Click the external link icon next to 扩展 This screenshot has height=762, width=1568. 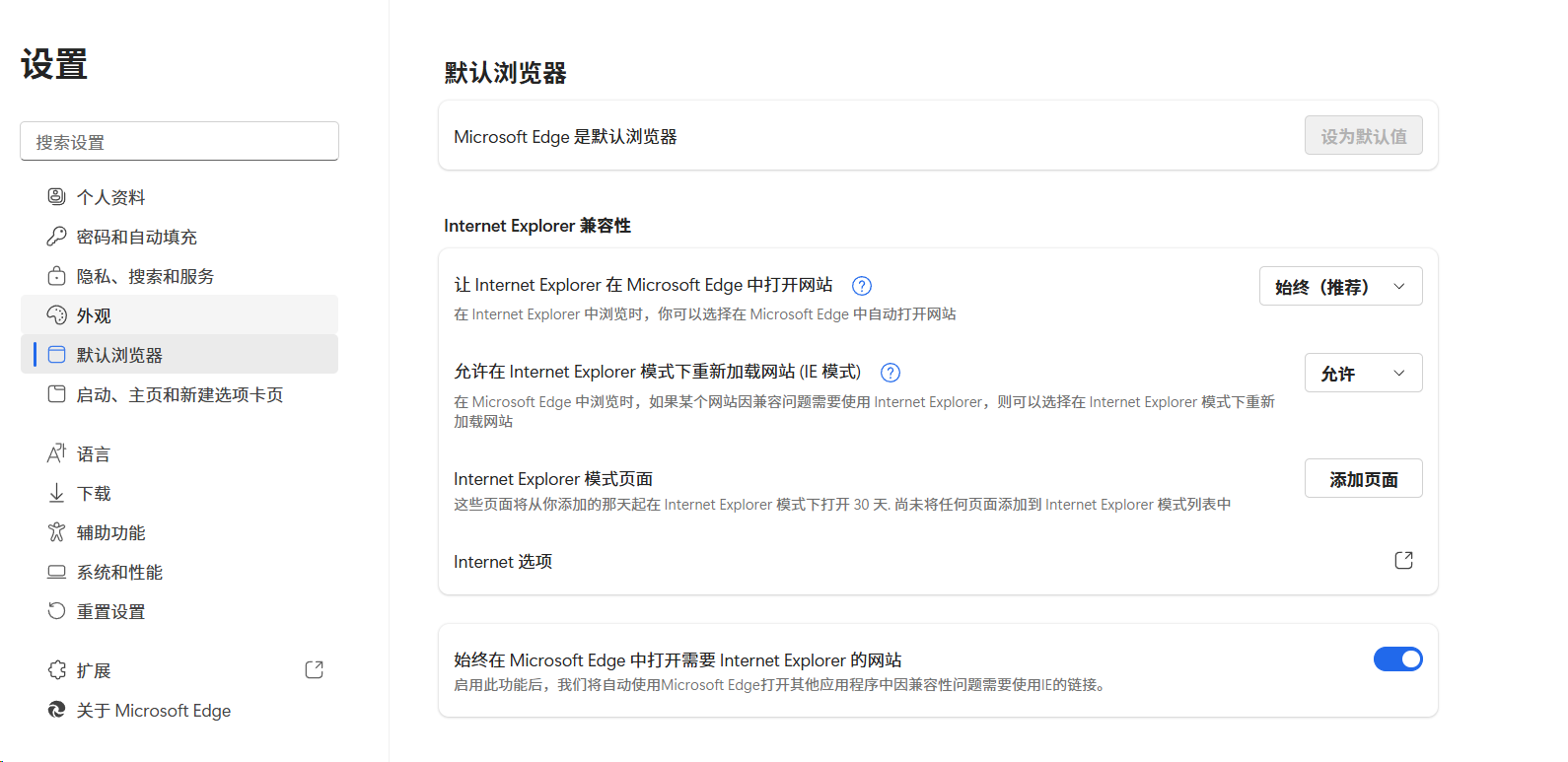(315, 669)
